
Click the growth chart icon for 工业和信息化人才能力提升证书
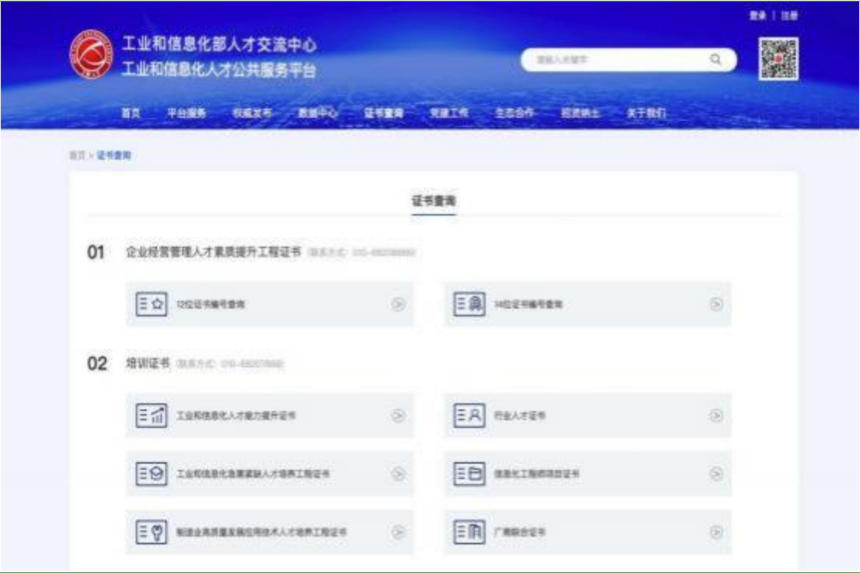click(151, 415)
